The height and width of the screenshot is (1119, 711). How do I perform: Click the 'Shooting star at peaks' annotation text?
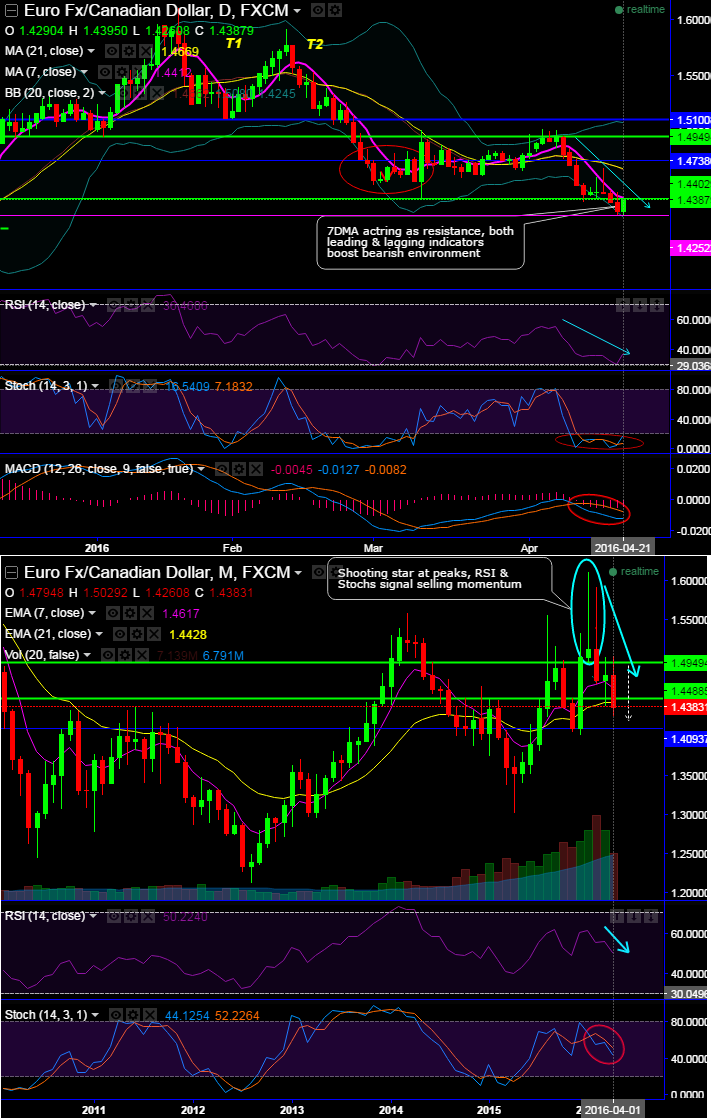[x=430, y=578]
